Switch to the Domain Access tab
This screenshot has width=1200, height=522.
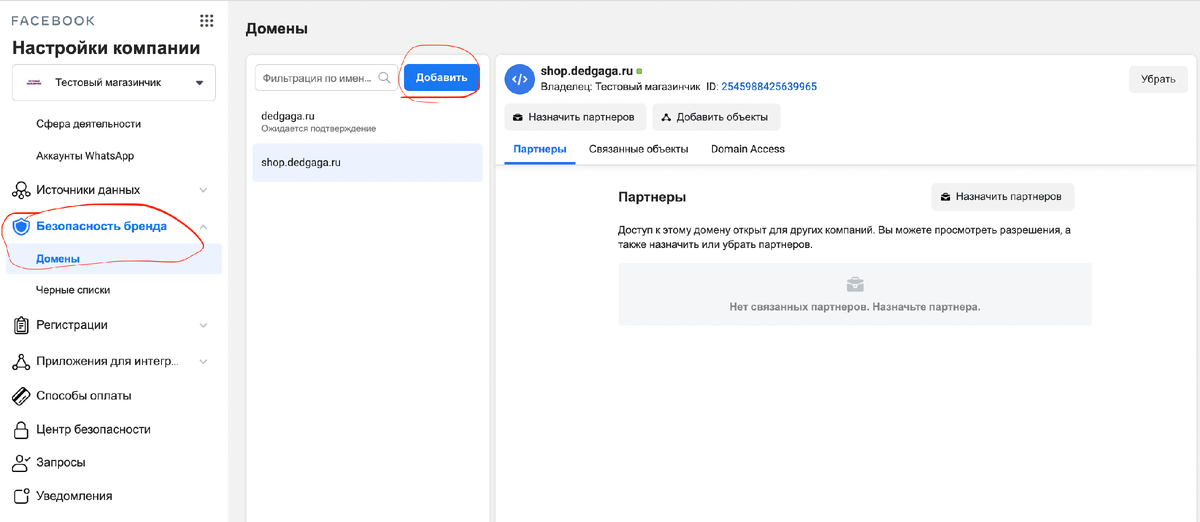click(748, 149)
